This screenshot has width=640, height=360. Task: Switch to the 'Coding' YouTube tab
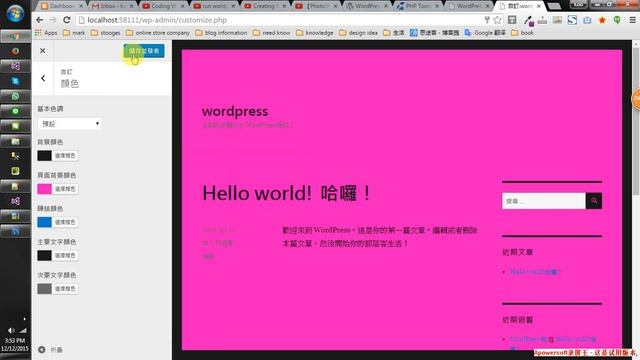[x=162, y=6]
